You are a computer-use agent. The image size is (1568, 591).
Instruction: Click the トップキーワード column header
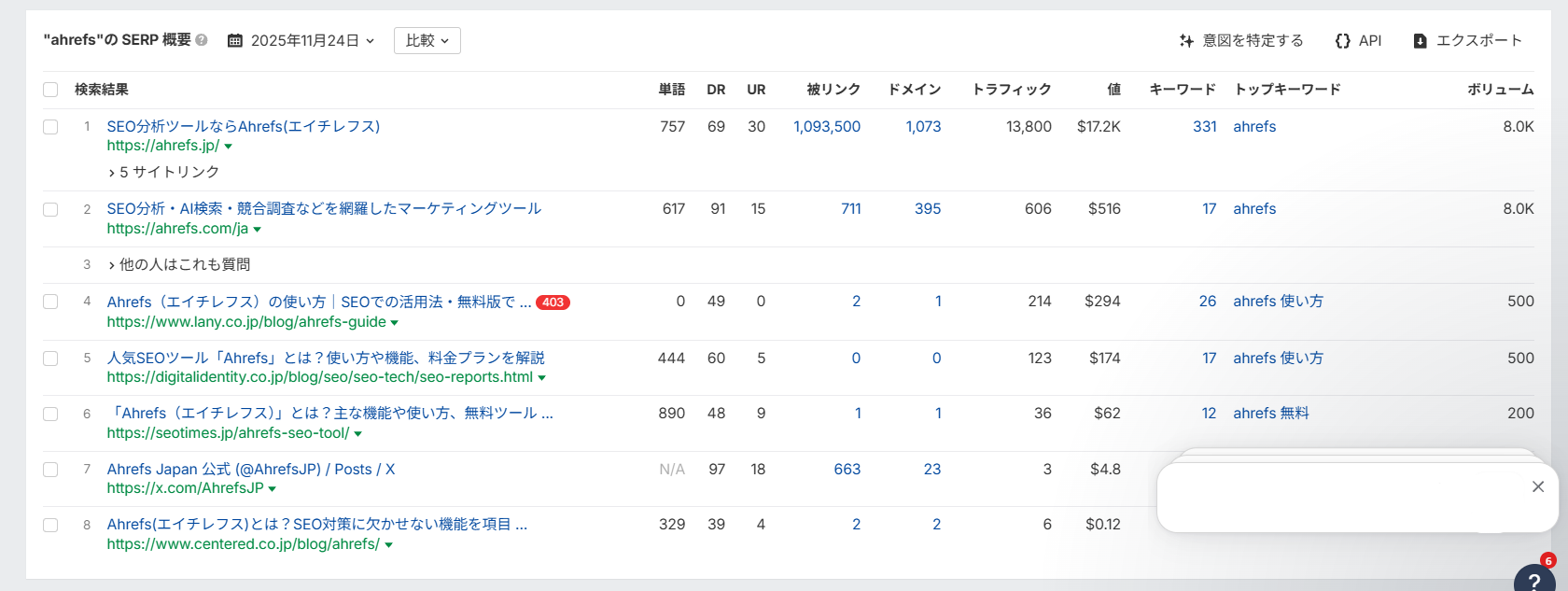[x=1287, y=90]
